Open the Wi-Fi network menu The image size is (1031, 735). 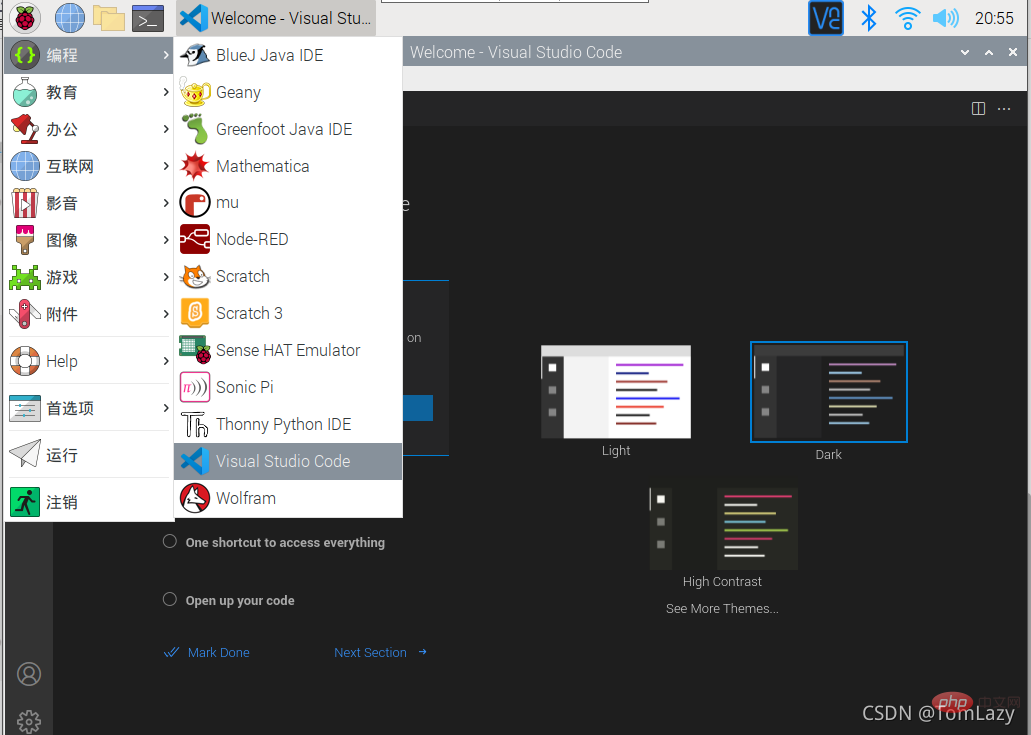click(x=907, y=18)
